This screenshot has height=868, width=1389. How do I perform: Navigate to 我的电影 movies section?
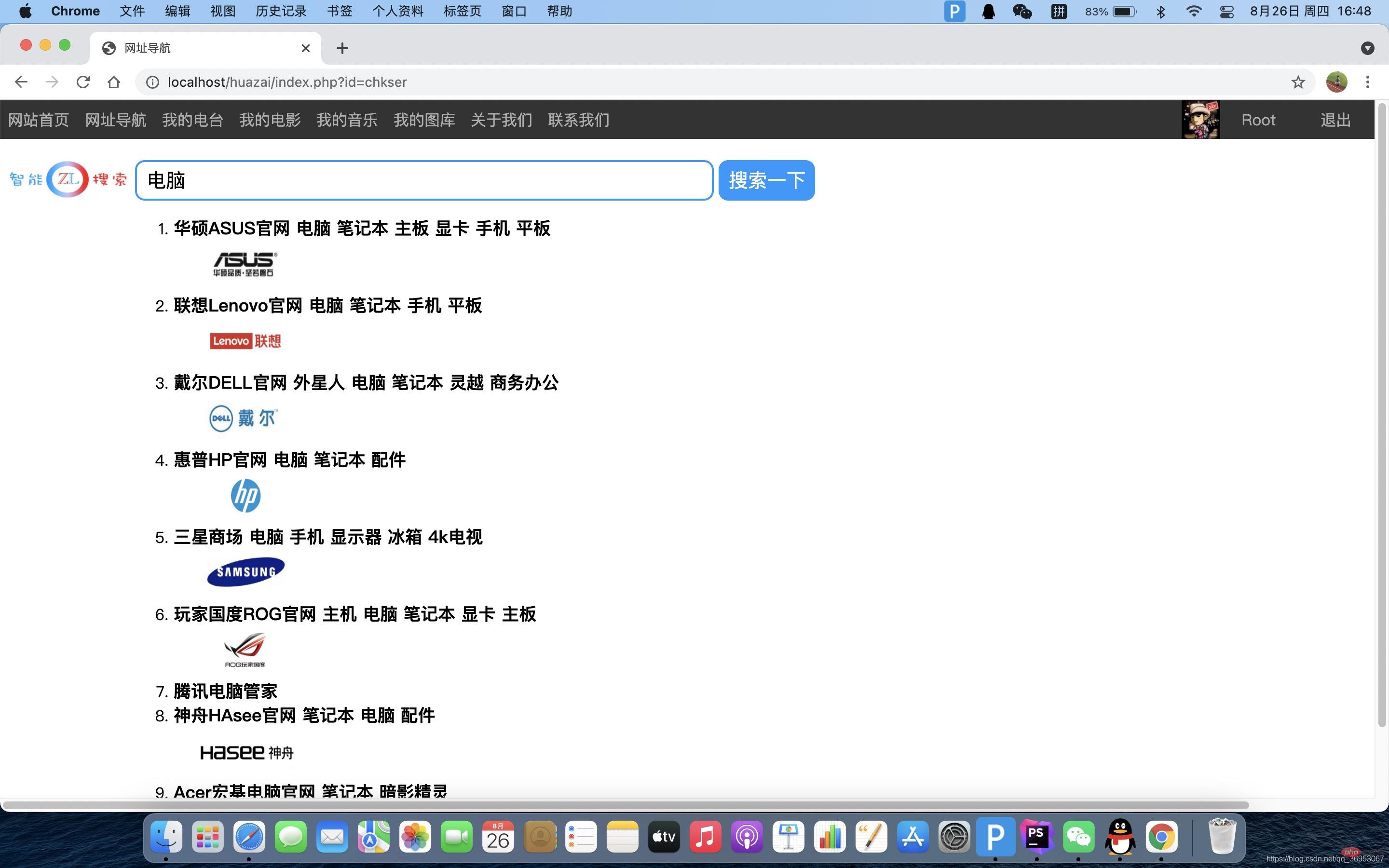(x=270, y=120)
